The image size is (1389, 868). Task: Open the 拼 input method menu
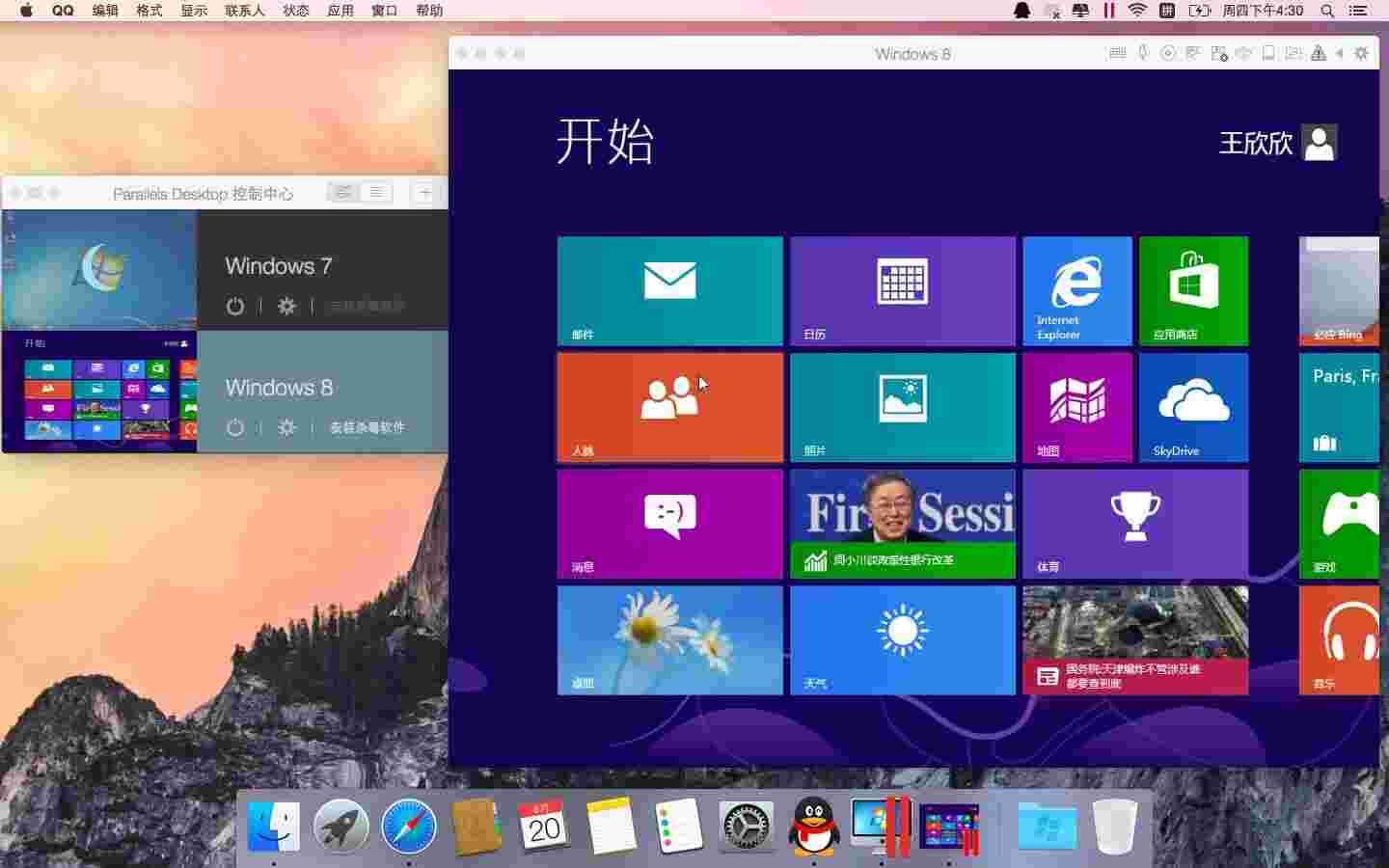click(1166, 11)
